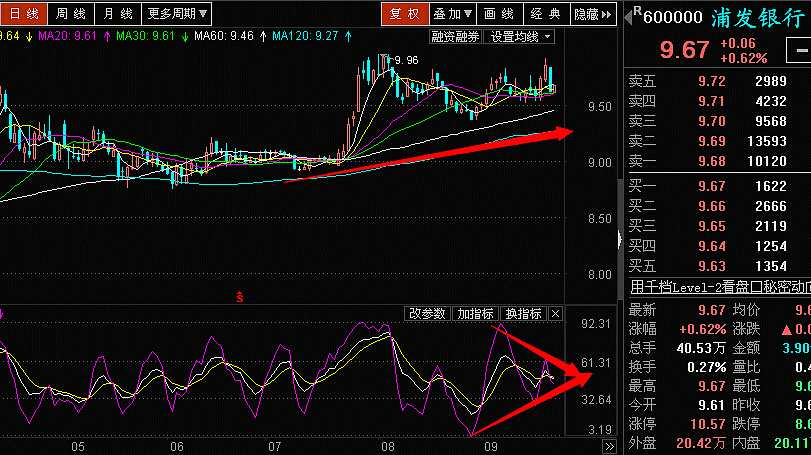Select the 卖四 9.71 order row

click(x=717, y=101)
